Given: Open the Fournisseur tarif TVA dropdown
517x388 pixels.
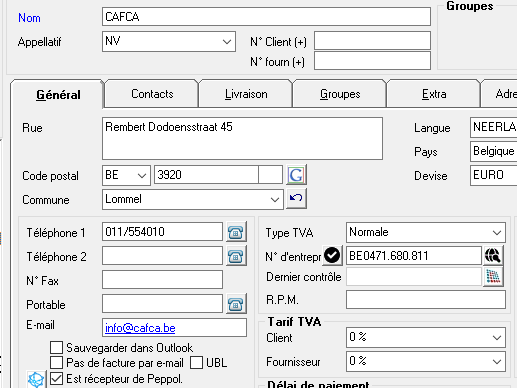Looking at the screenshot, I should tap(497, 361).
